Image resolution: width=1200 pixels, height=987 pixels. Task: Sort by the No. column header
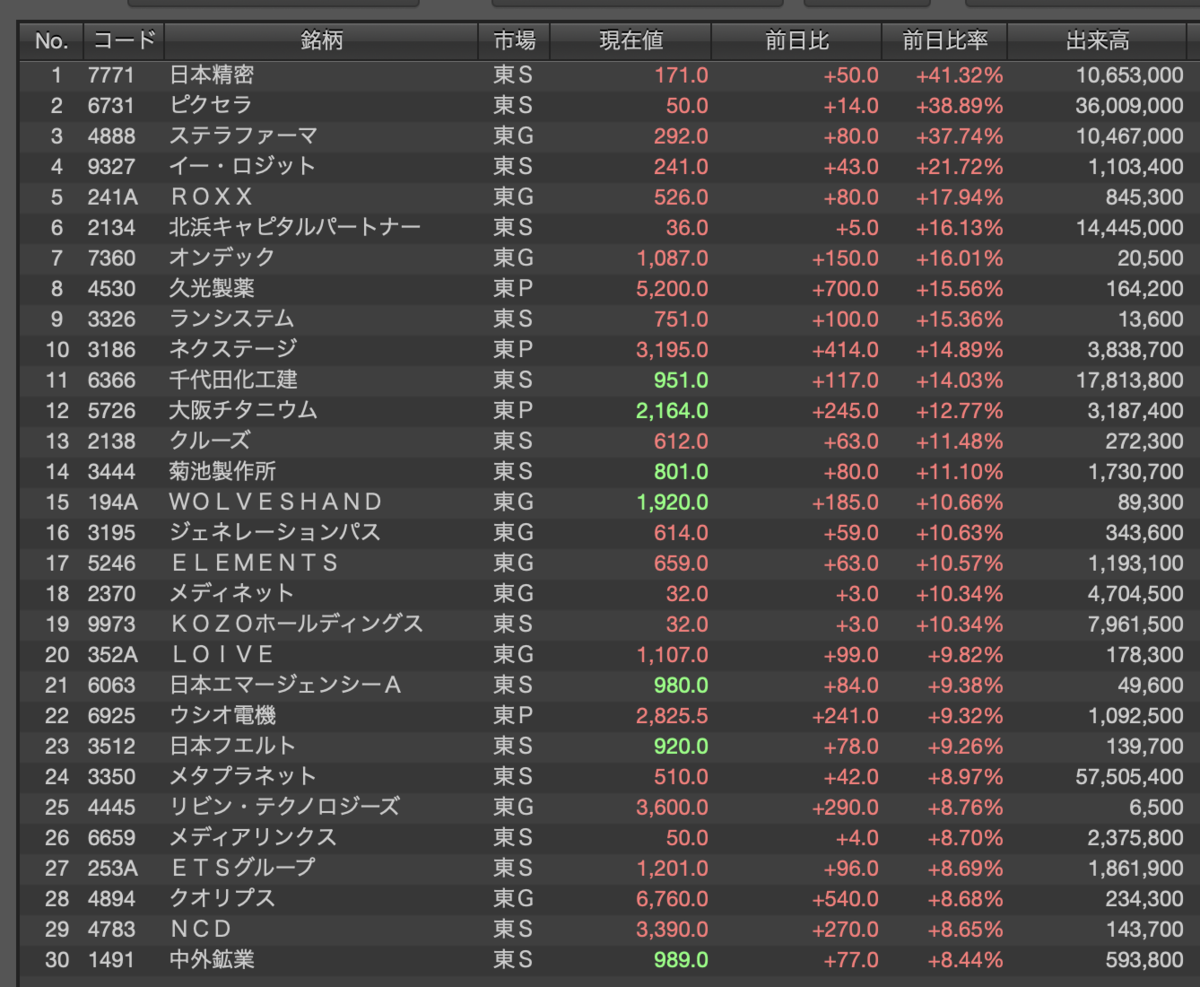click(x=51, y=41)
